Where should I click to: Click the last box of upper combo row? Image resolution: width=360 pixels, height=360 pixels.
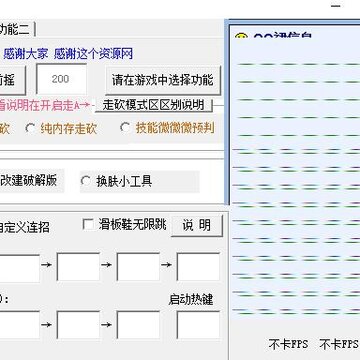click(198, 267)
